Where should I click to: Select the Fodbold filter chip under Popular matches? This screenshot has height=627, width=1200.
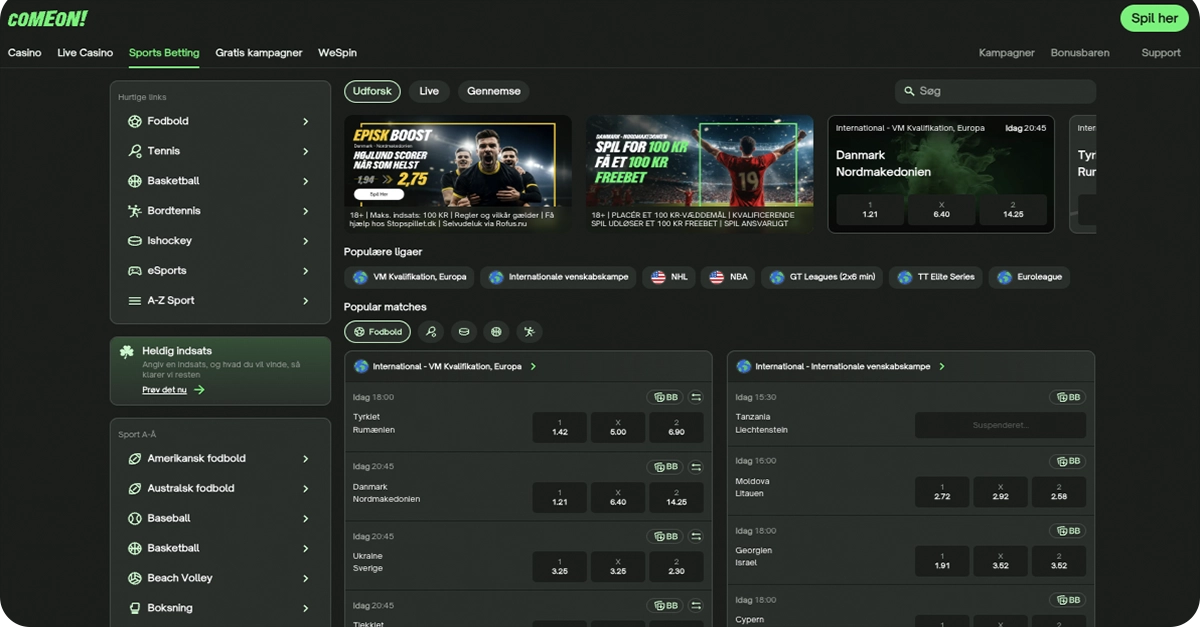(377, 331)
